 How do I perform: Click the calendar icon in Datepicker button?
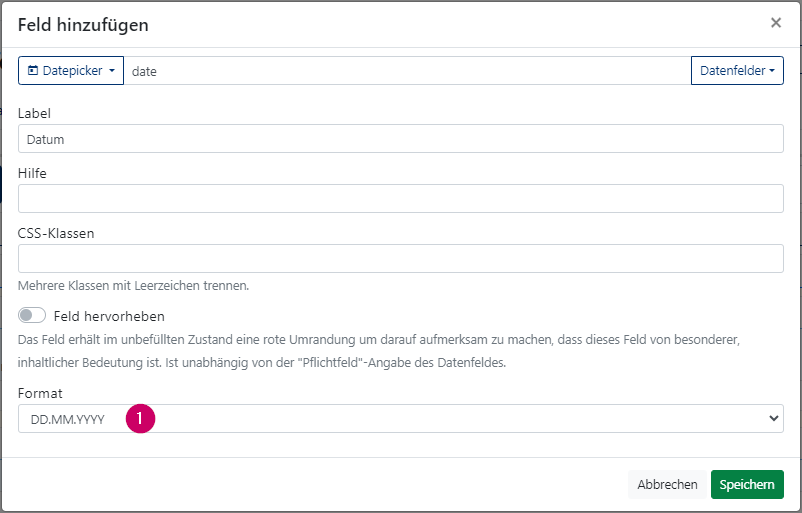(x=33, y=71)
